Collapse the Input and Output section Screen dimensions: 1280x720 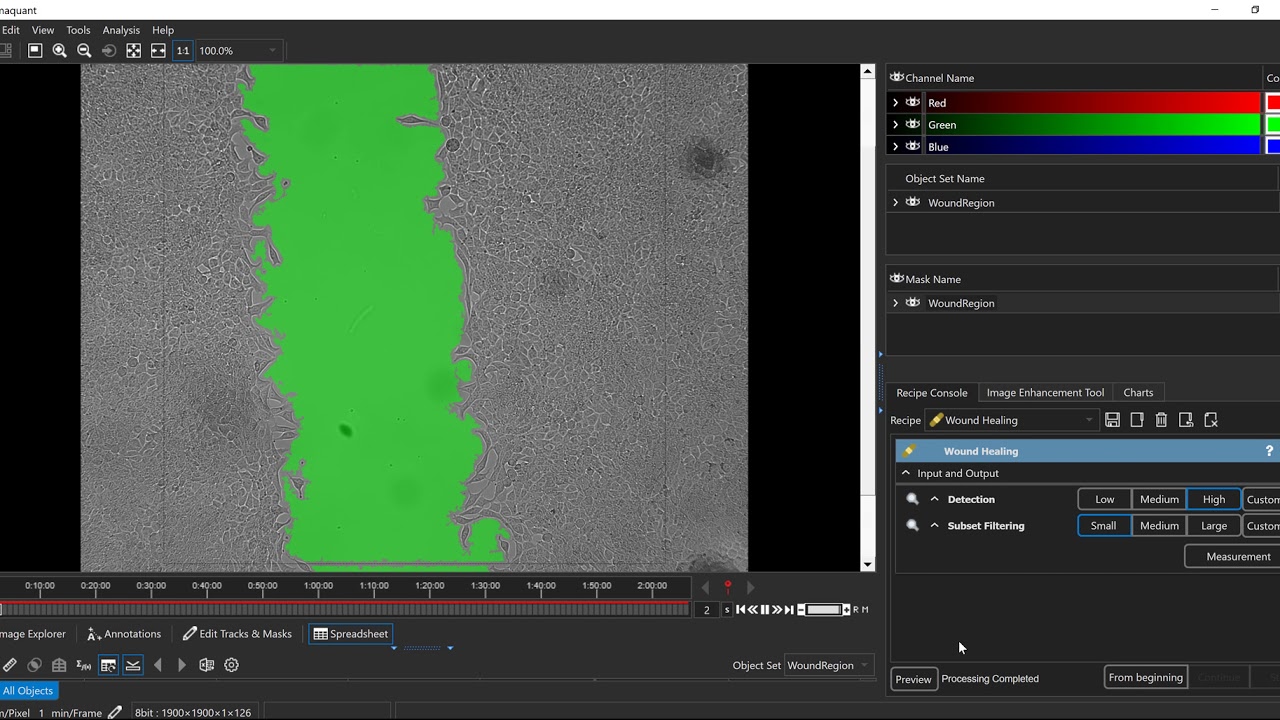906,473
